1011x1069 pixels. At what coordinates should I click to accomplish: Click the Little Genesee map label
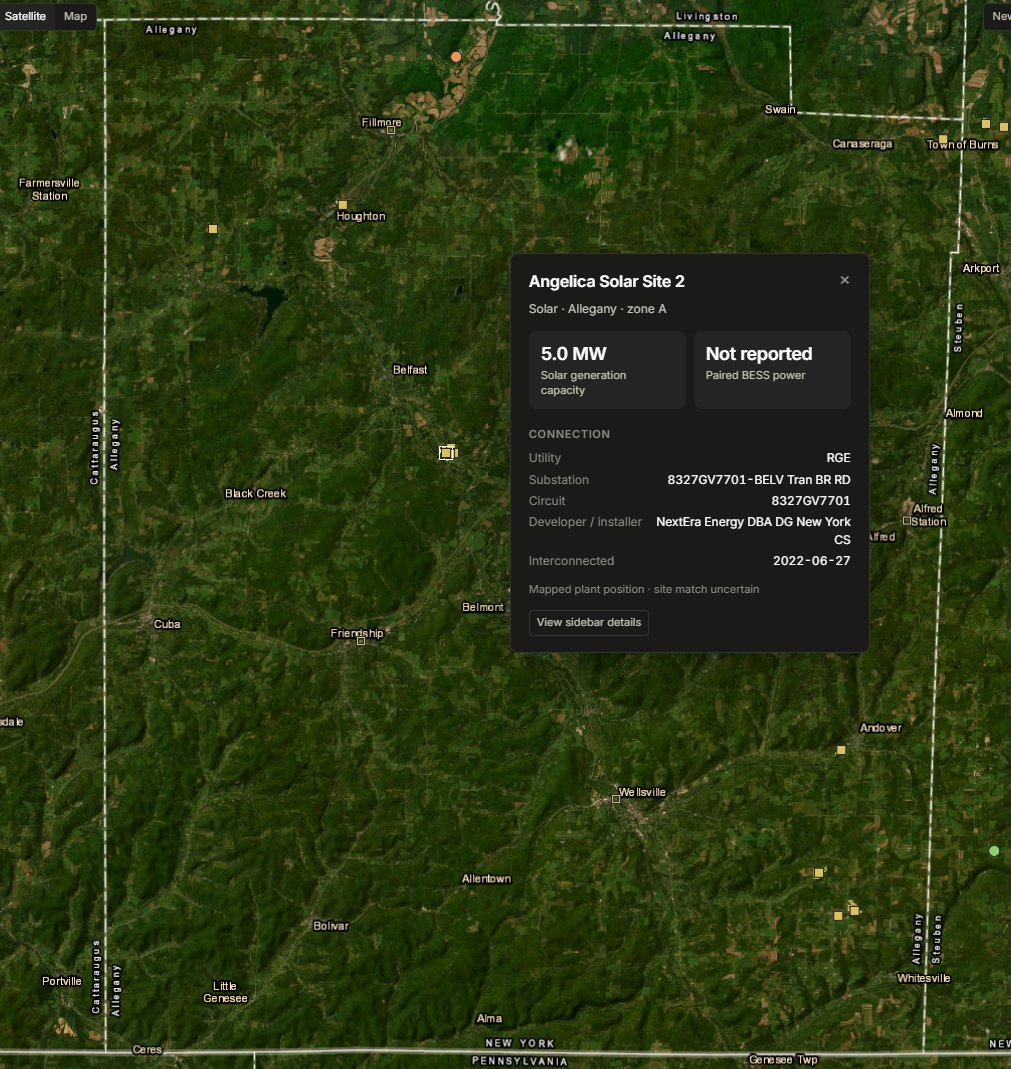point(225,993)
